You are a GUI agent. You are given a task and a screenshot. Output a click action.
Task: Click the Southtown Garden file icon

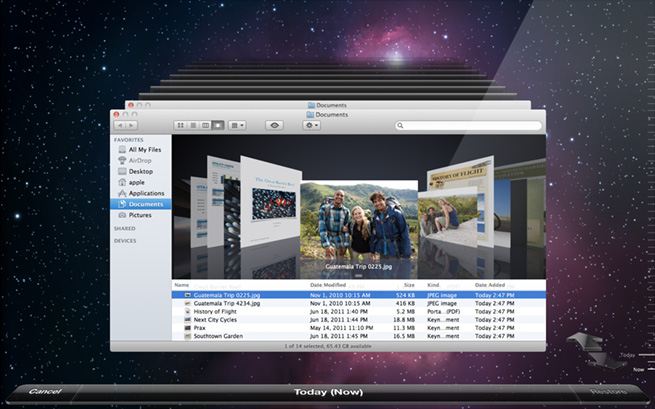coord(188,336)
